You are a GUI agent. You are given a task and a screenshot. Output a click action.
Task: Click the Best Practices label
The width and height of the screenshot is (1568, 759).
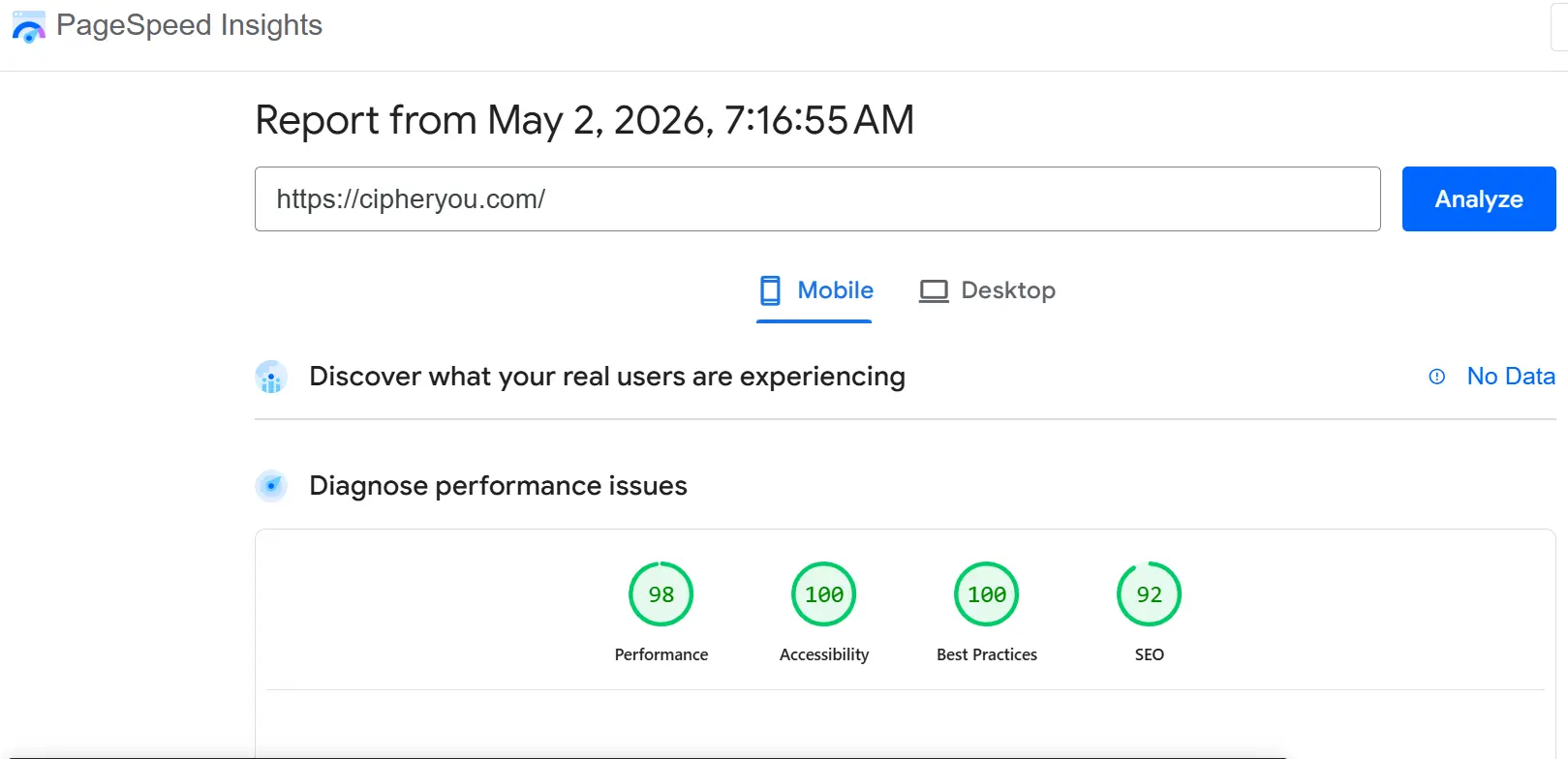click(987, 654)
